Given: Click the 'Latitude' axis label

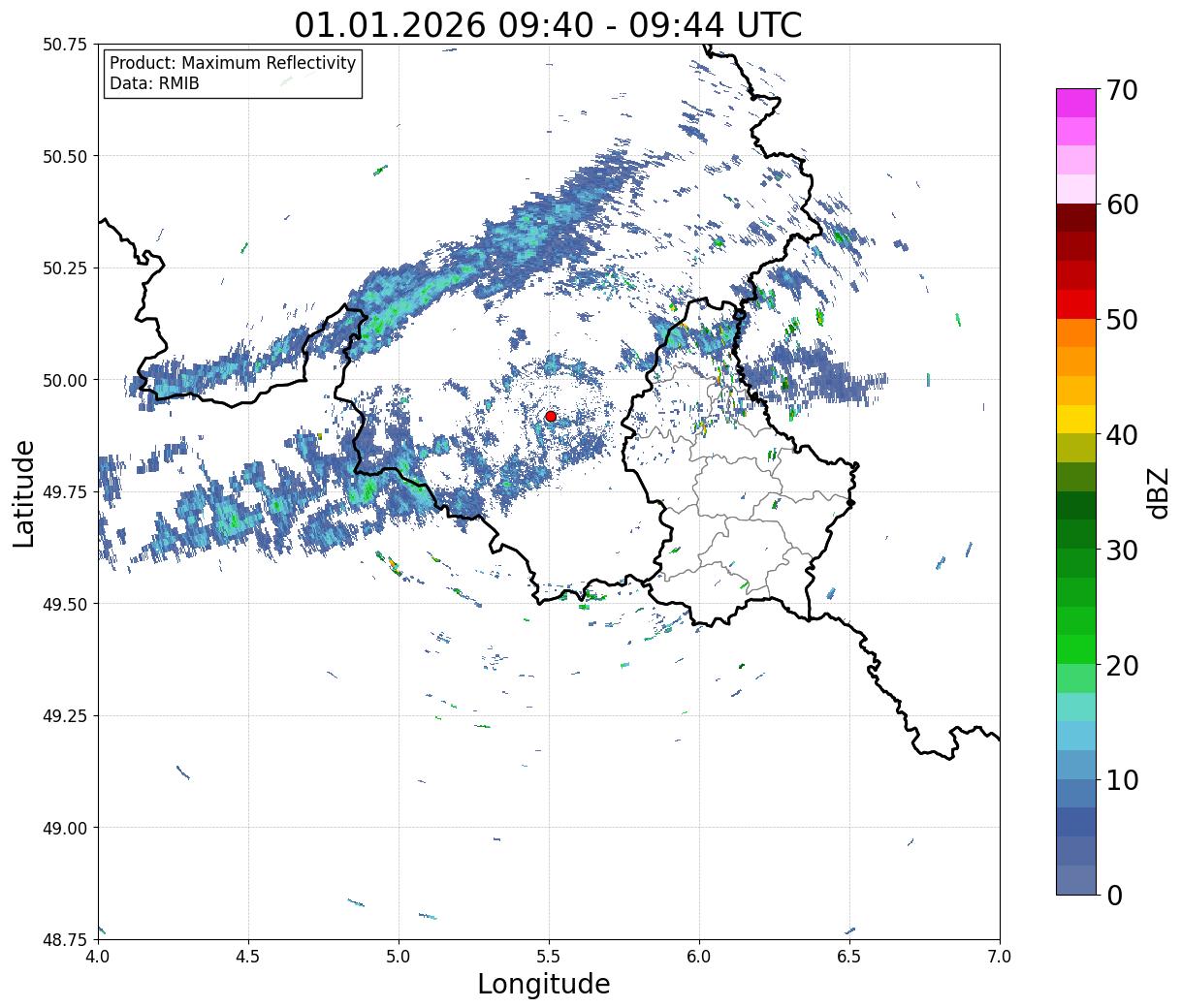Looking at the screenshot, I should [x=24, y=492].
